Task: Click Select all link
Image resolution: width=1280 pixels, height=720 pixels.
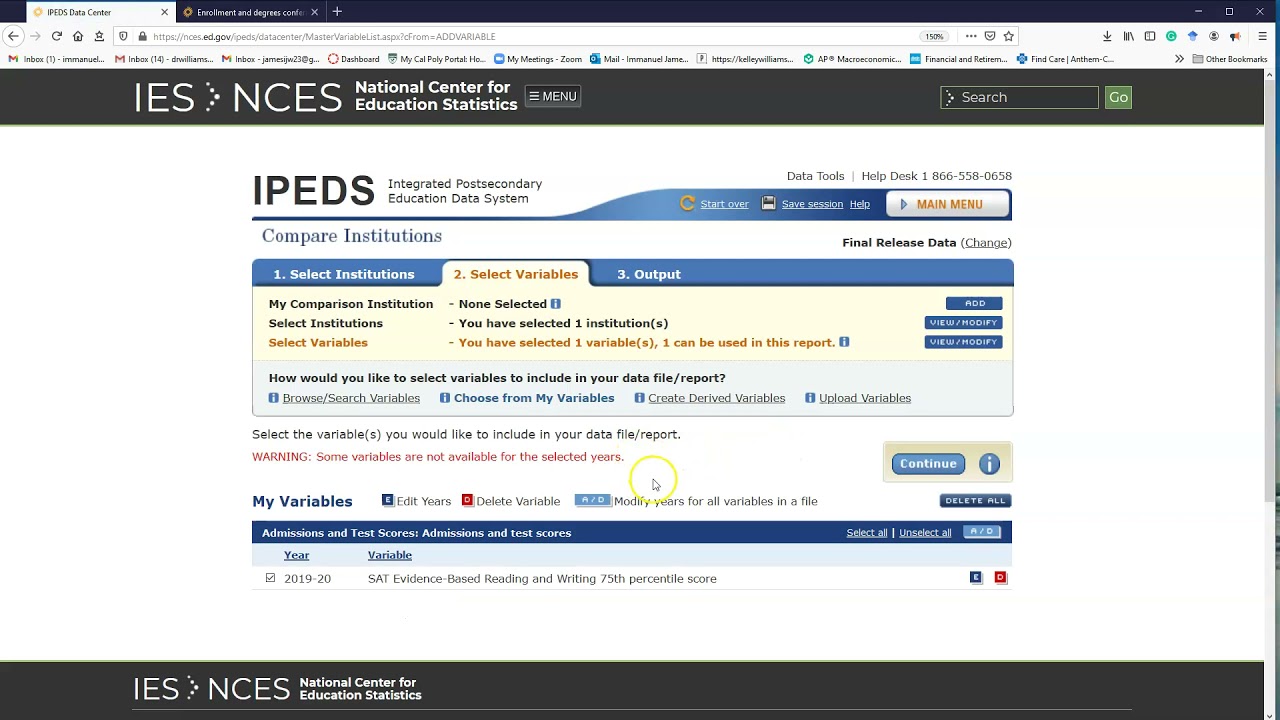Action: tap(867, 533)
